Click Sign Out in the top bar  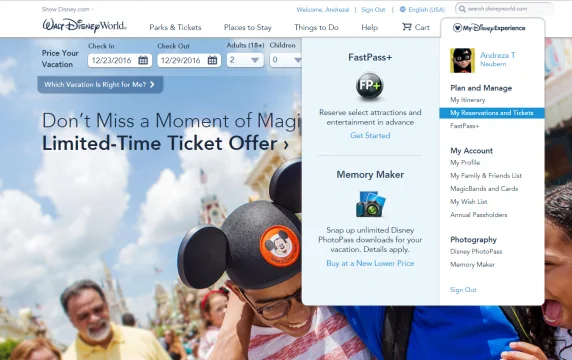pos(373,10)
